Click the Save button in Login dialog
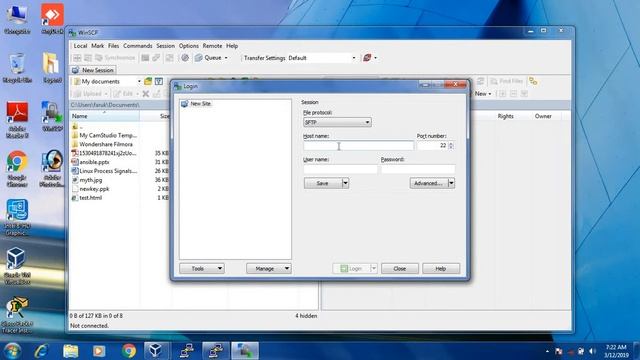This screenshot has width=640, height=360. [322, 183]
